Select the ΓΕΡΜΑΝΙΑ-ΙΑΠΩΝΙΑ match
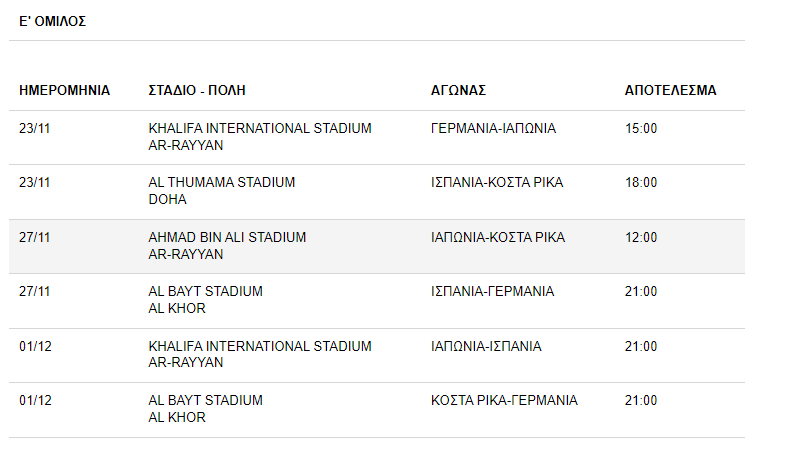Image resolution: width=791 pixels, height=455 pixels. coord(493,128)
